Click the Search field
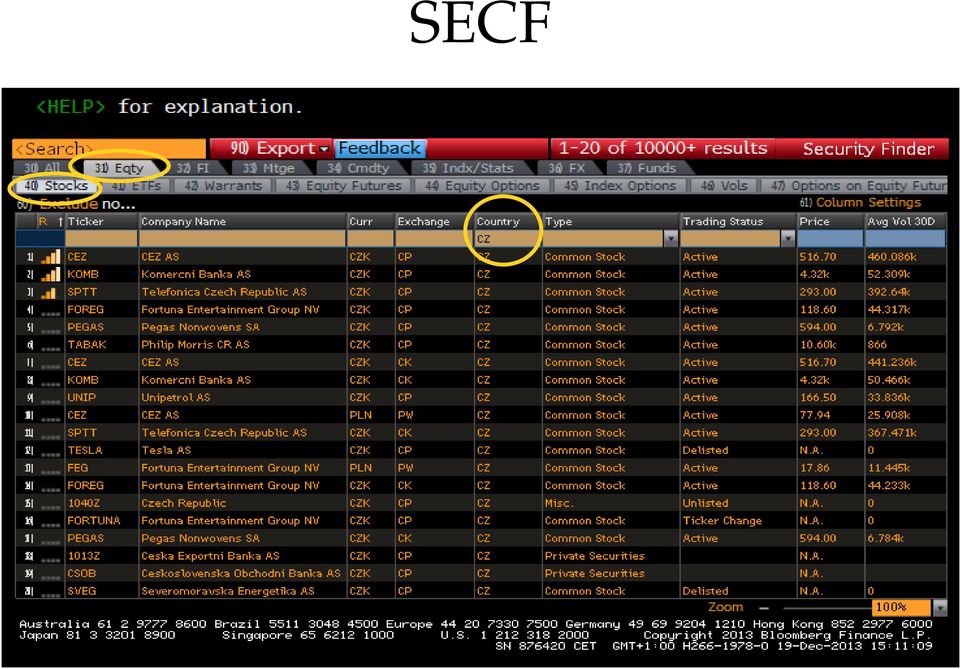960x669 pixels. click(x=109, y=149)
